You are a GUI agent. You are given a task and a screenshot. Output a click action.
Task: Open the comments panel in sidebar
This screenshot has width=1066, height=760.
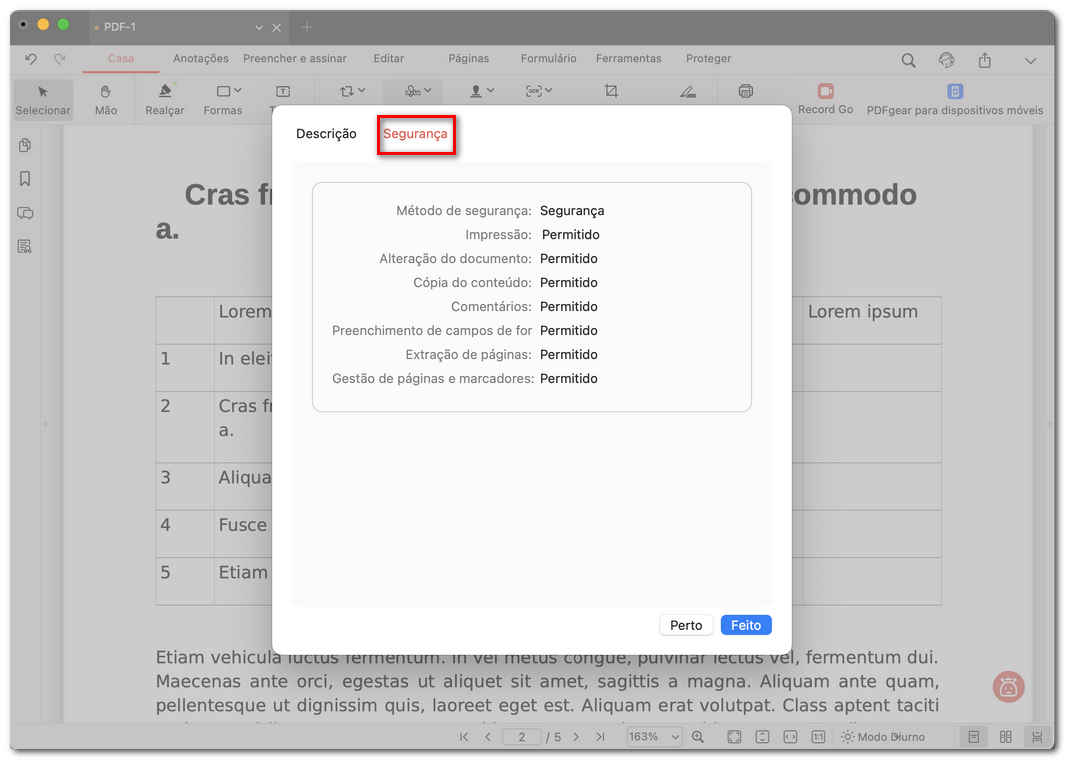pyautogui.click(x=22, y=213)
